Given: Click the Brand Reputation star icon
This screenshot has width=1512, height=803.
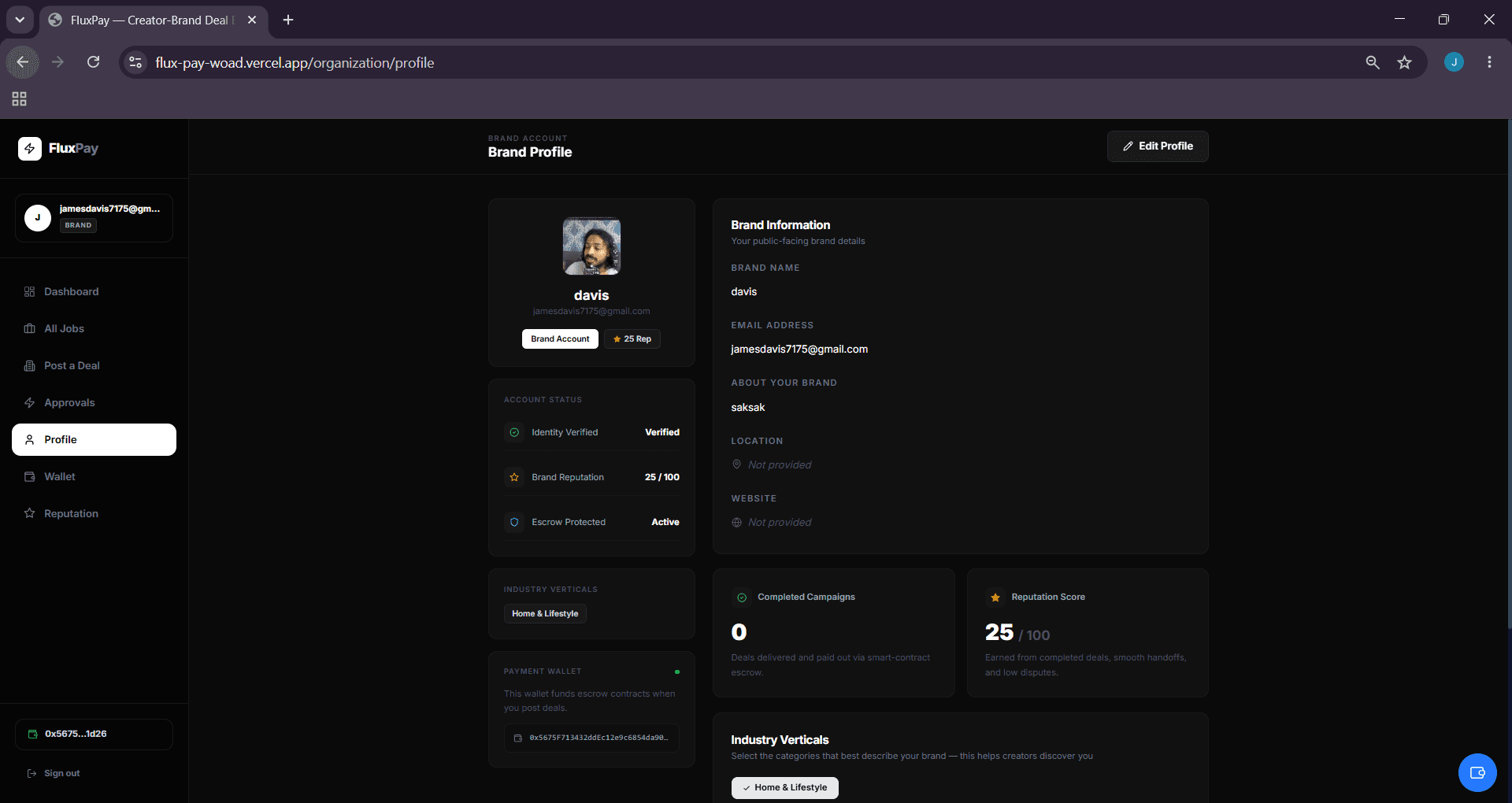Looking at the screenshot, I should point(514,477).
